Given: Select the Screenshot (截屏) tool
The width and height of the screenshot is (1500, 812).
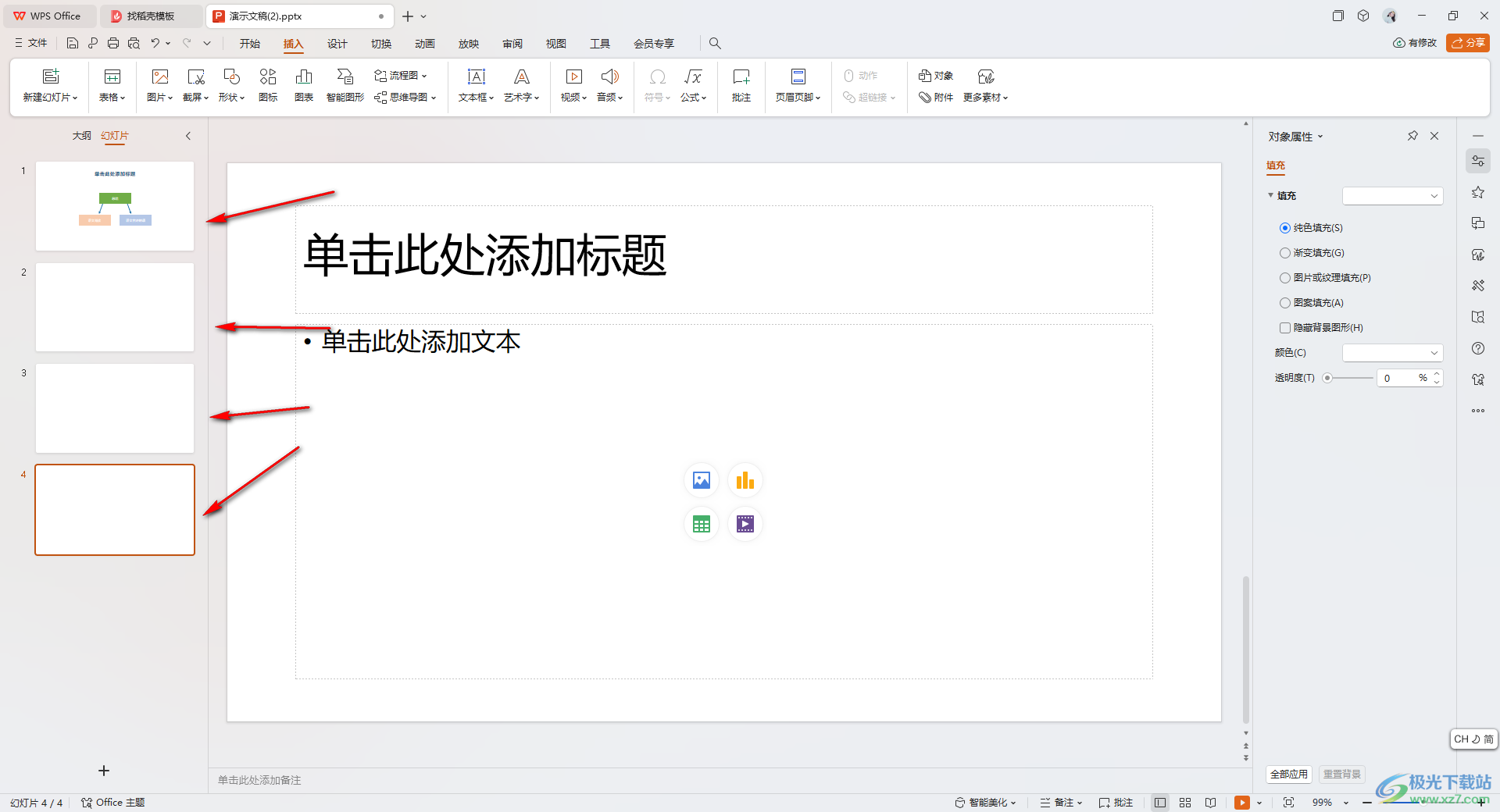Looking at the screenshot, I should pos(196,84).
